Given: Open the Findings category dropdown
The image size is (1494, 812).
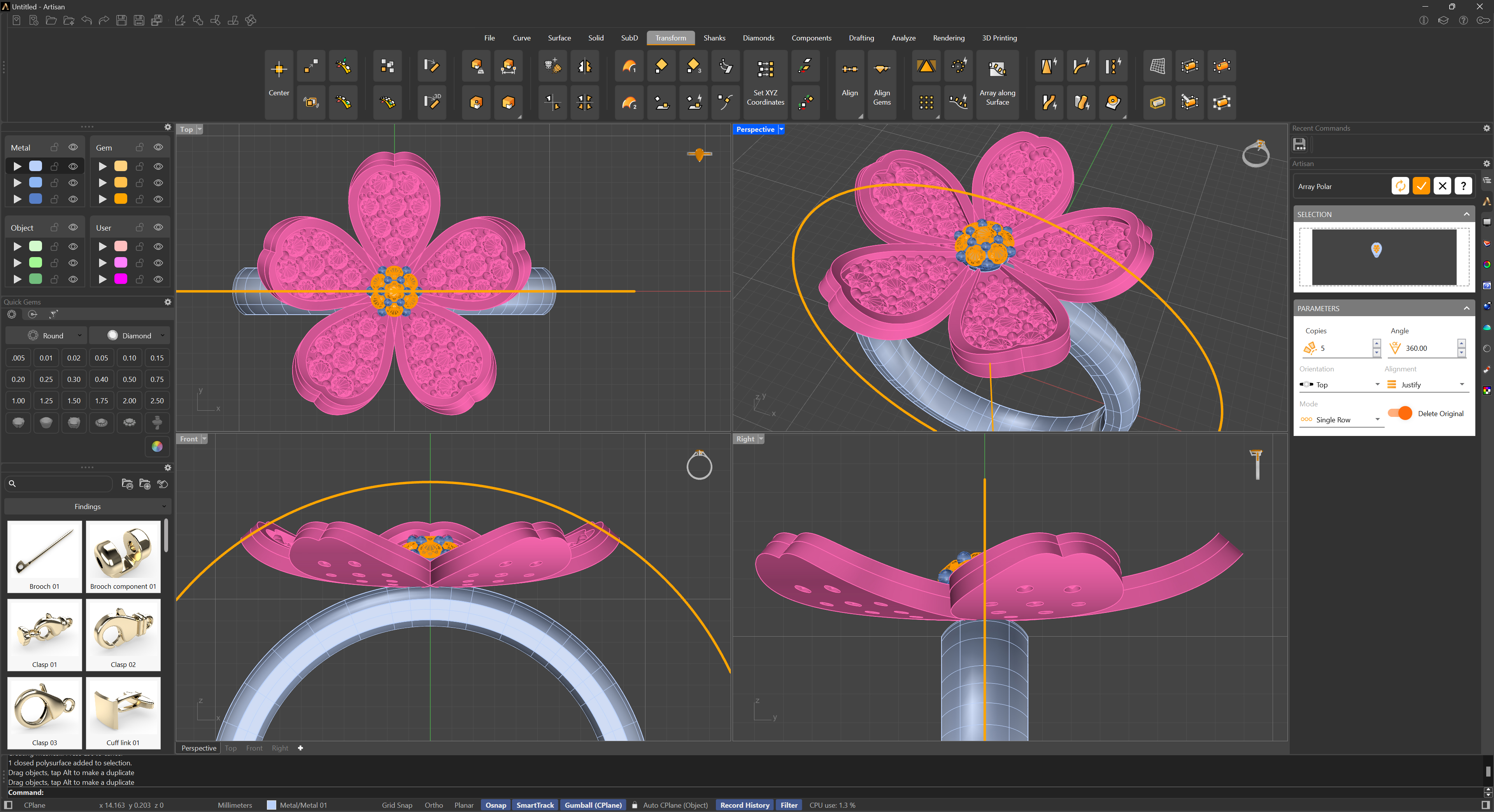Looking at the screenshot, I should pyautogui.click(x=88, y=506).
